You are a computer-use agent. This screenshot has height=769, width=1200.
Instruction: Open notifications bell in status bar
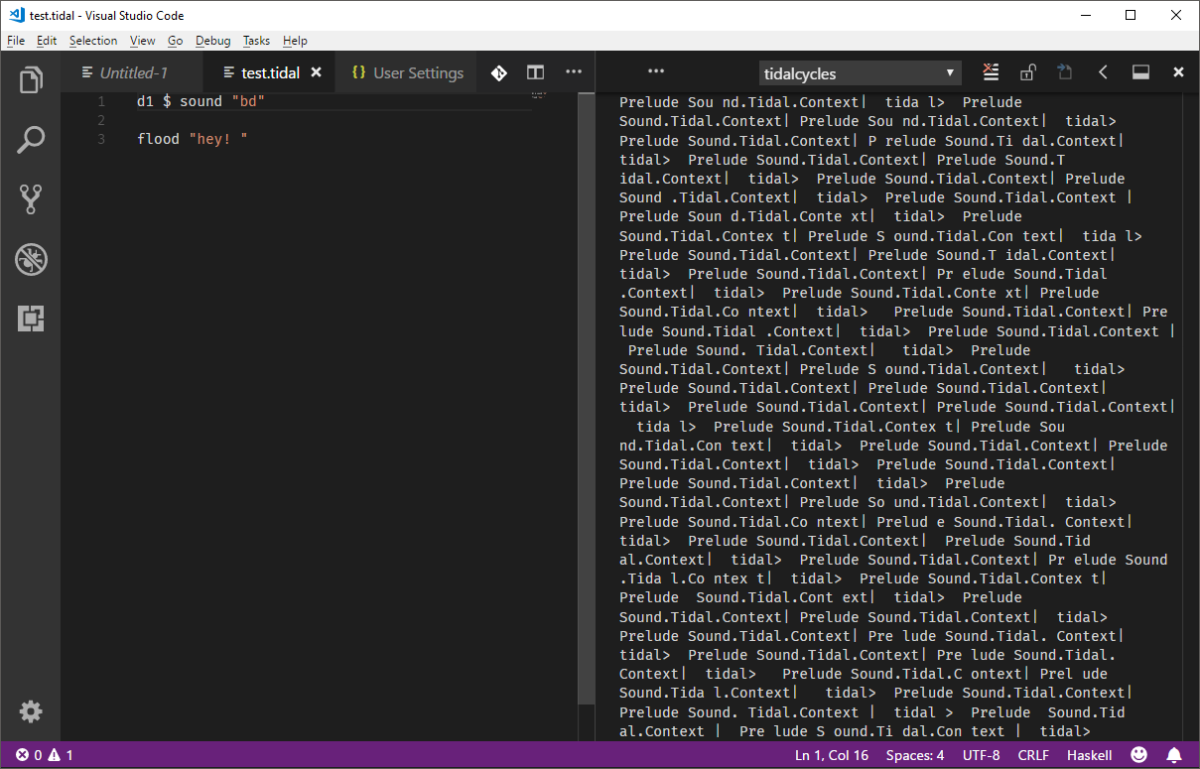(x=1174, y=755)
